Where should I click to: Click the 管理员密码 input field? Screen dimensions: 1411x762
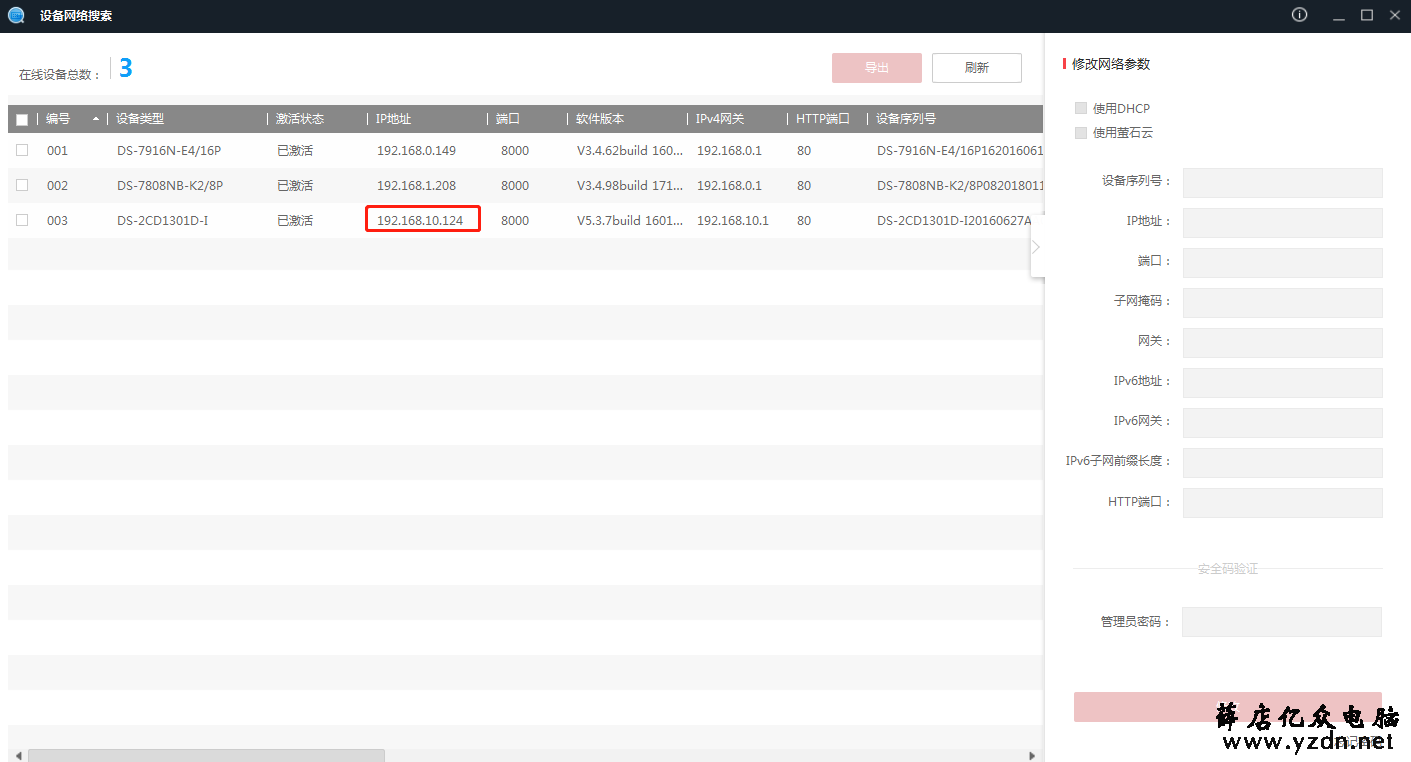1282,622
